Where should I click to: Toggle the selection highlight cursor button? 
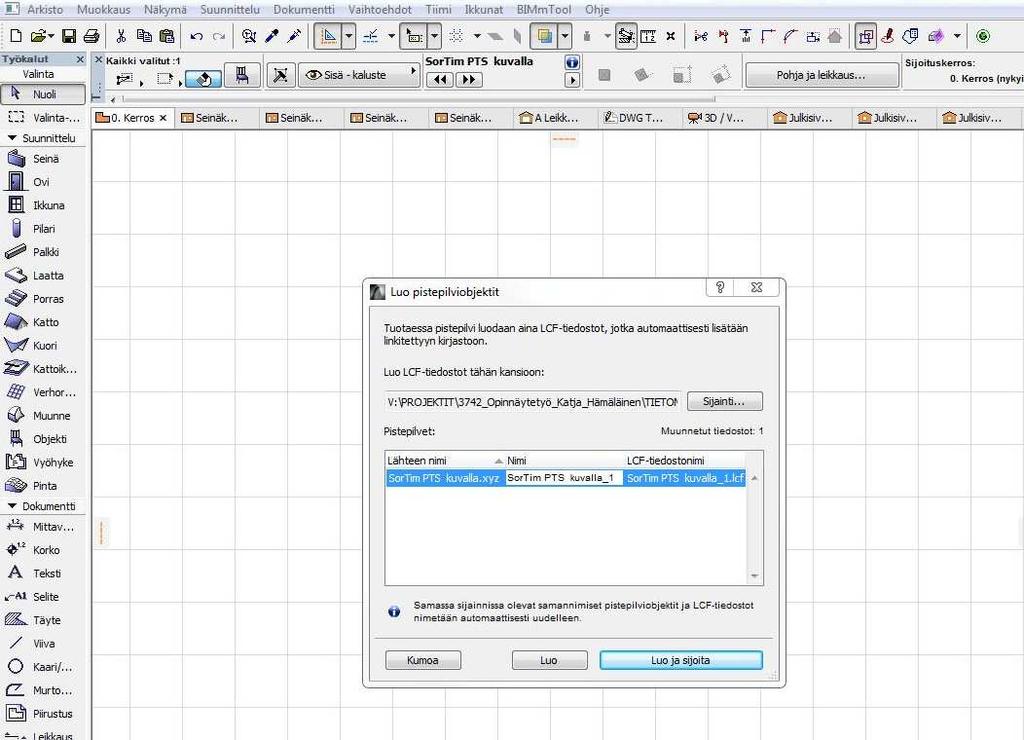pyautogui.click(x=414, y=37)
